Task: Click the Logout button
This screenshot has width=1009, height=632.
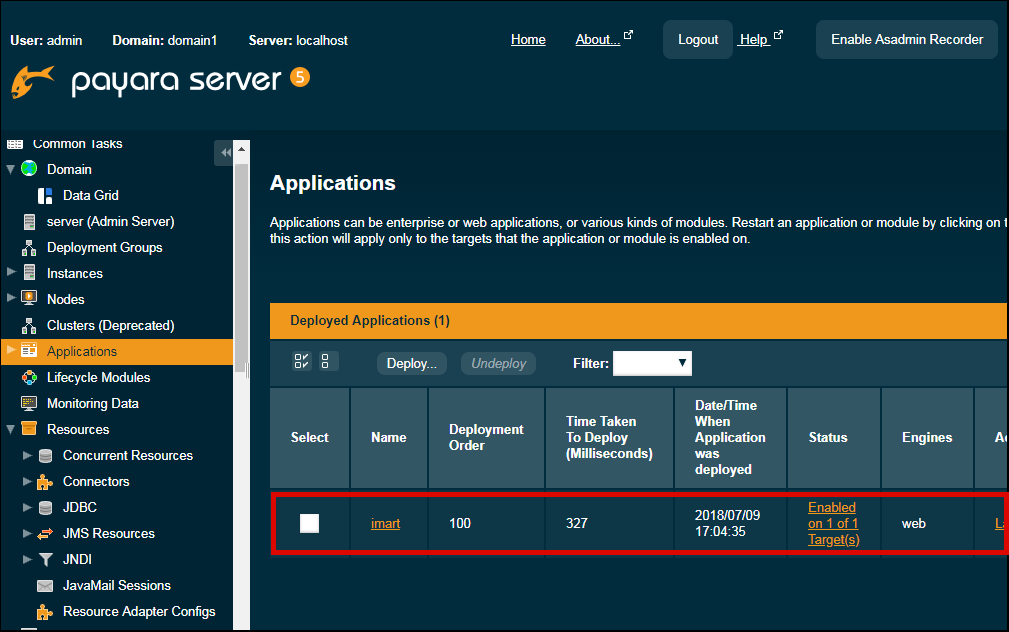Action: 697,40
